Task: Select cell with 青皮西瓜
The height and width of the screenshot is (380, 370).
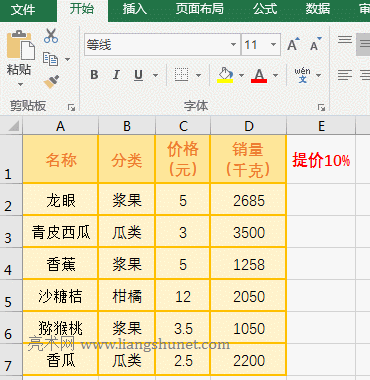Action: click(x=60, y=232)
